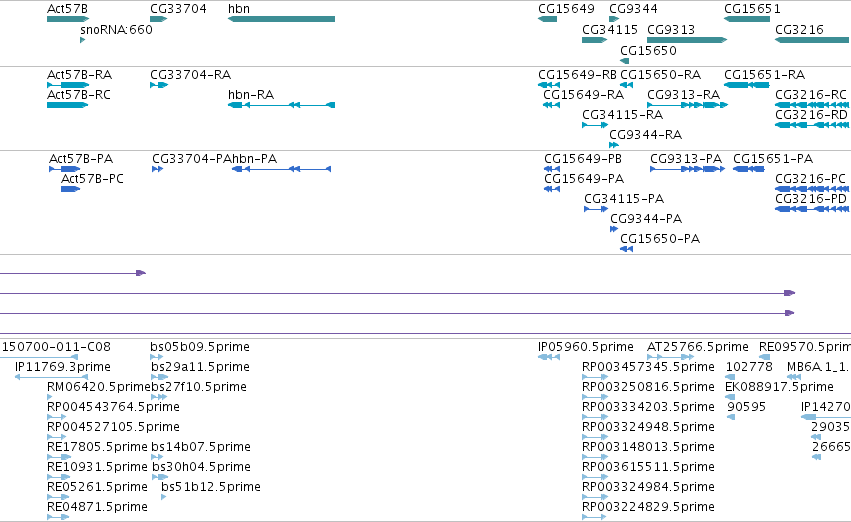Open the Act57B-RC transcript
Image resolution: width=851 pixels, height=522 pixels.
point(67,105)
